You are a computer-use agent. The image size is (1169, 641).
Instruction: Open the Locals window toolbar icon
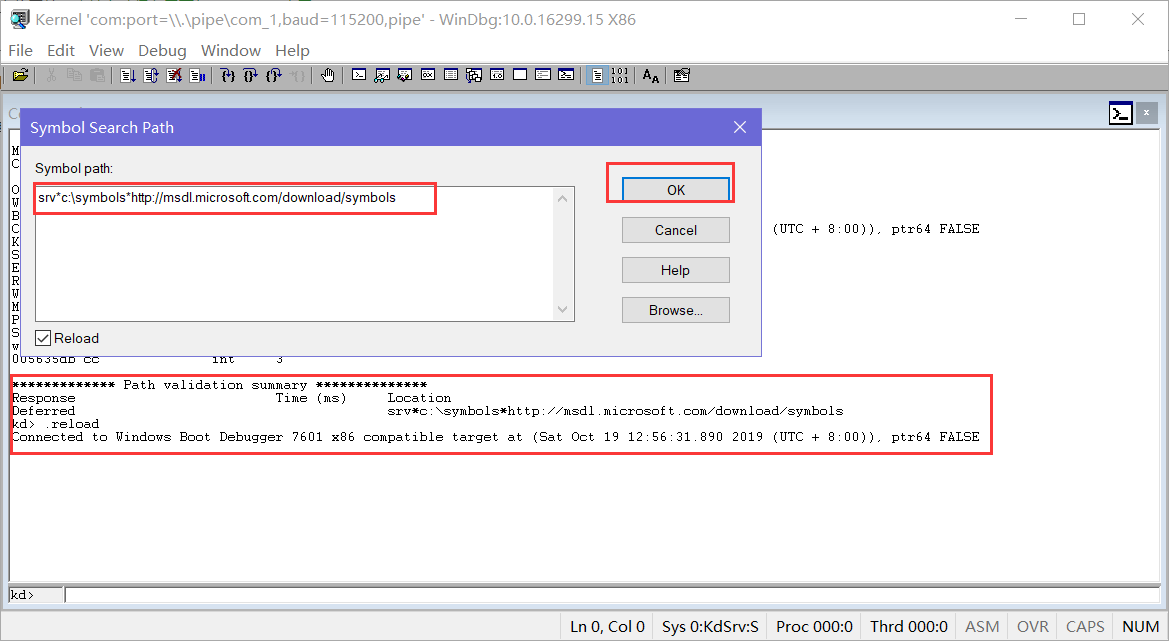pos(405,75)
